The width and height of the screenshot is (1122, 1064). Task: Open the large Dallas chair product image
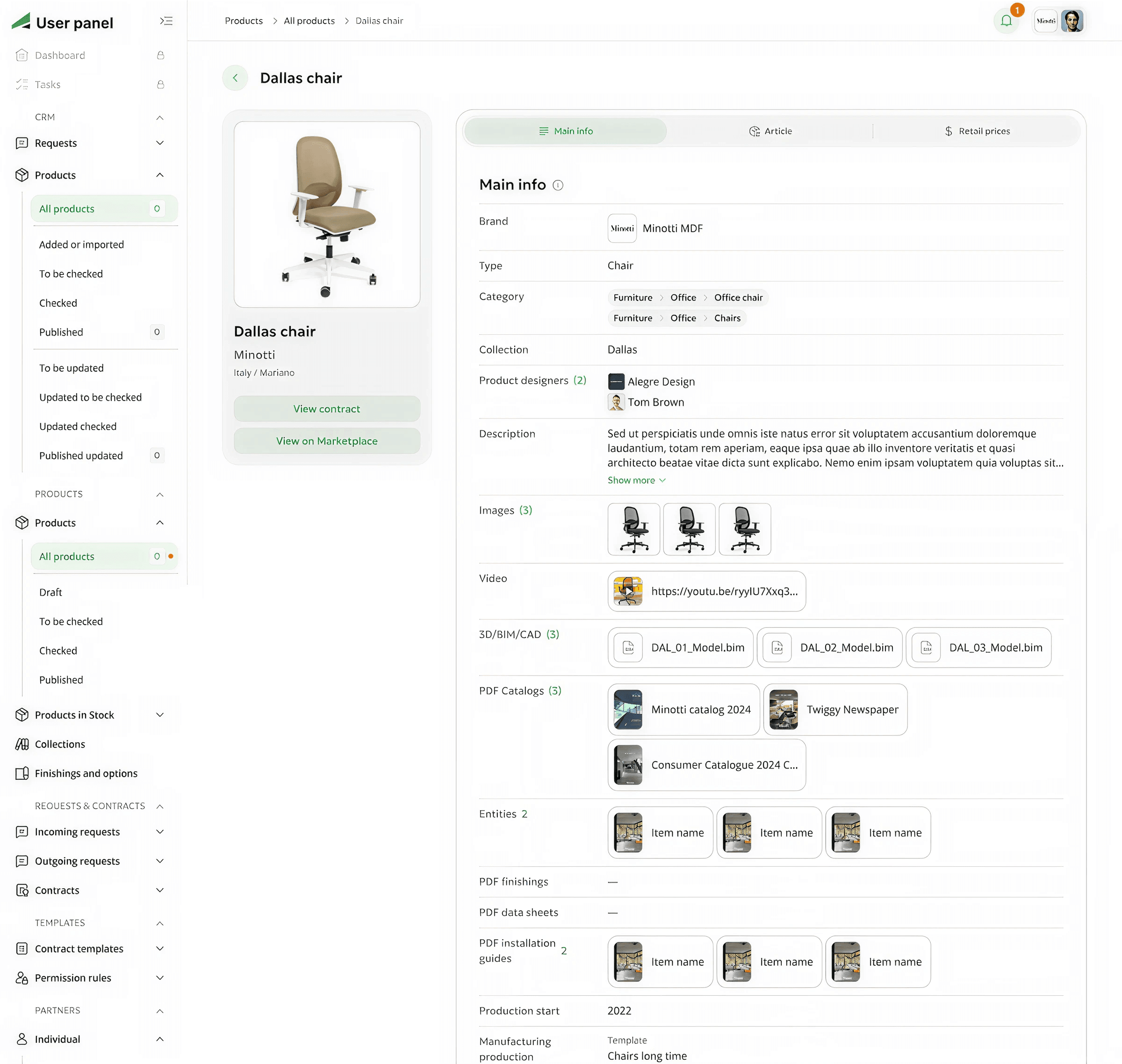[327, 215]
